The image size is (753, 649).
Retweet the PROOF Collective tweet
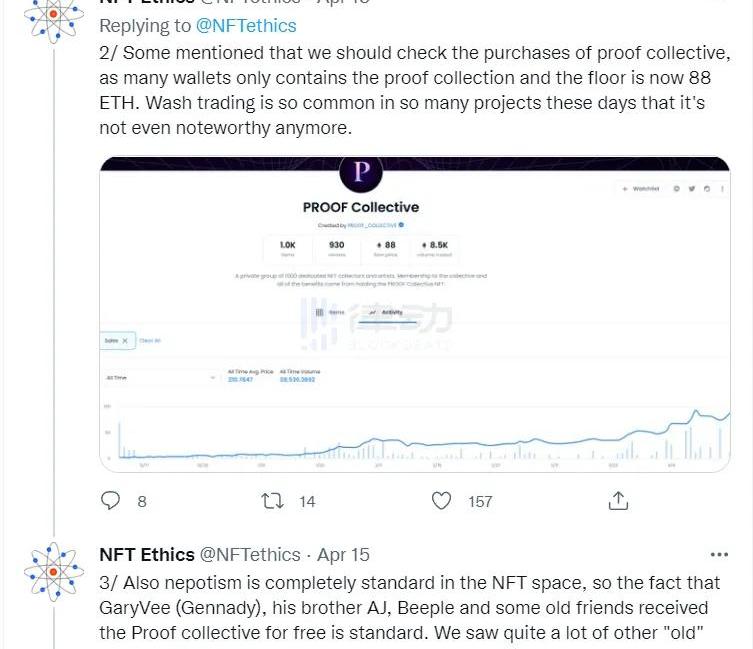click(x=272, y=500)
